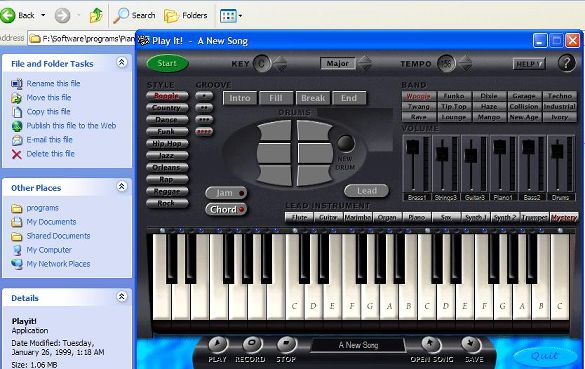
Task: Adjust the KEY stepper arrows
Action: (281, 63)
